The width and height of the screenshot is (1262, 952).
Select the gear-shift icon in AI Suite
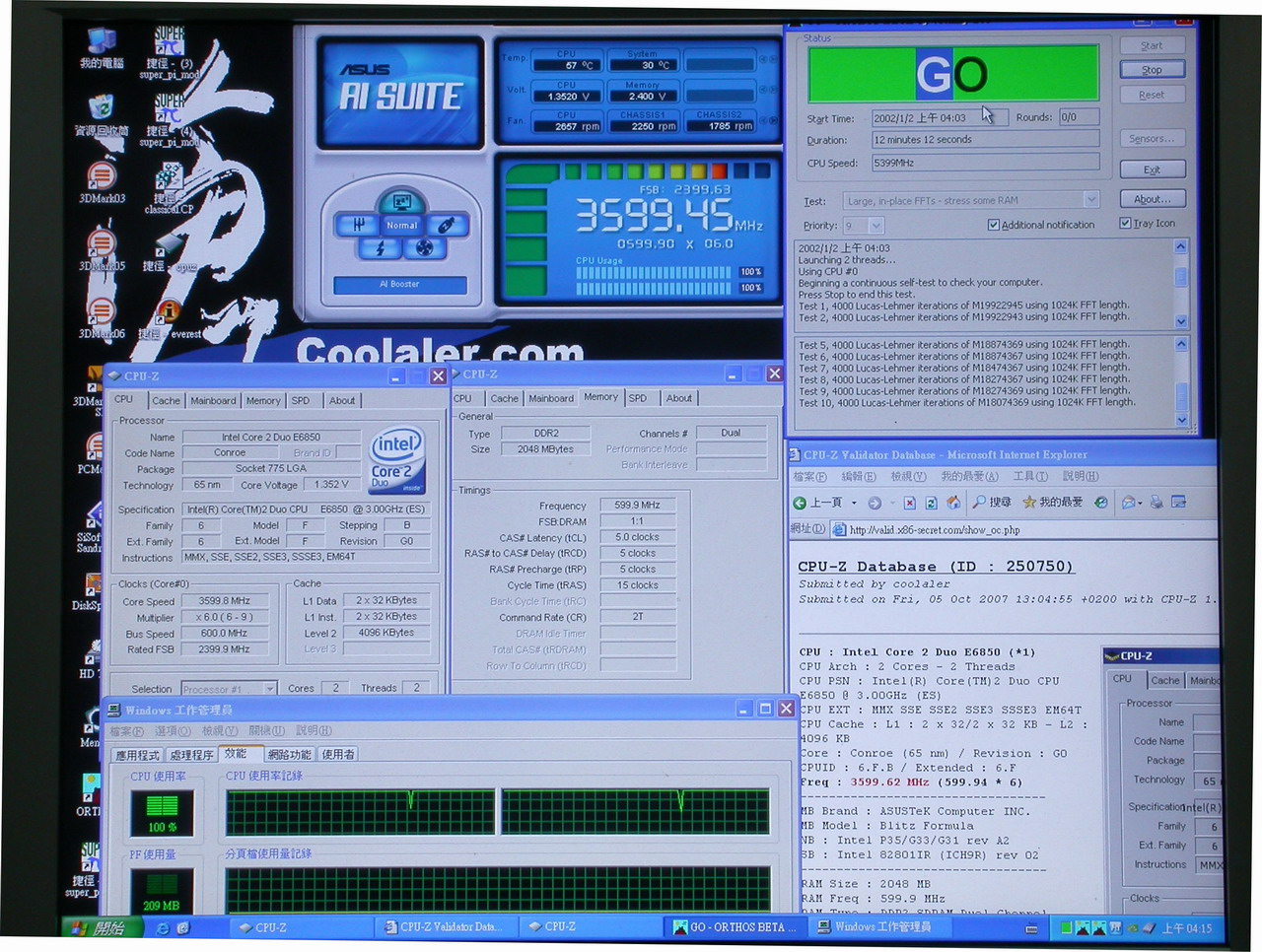click(x=359, y=226)
